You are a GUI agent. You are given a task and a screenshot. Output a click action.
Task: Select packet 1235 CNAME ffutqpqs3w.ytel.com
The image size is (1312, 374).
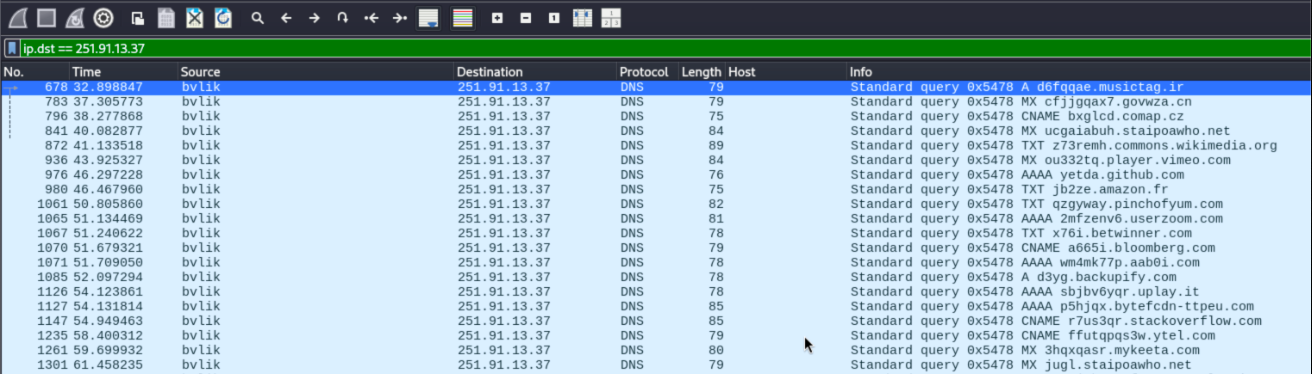tap(656, 336)
